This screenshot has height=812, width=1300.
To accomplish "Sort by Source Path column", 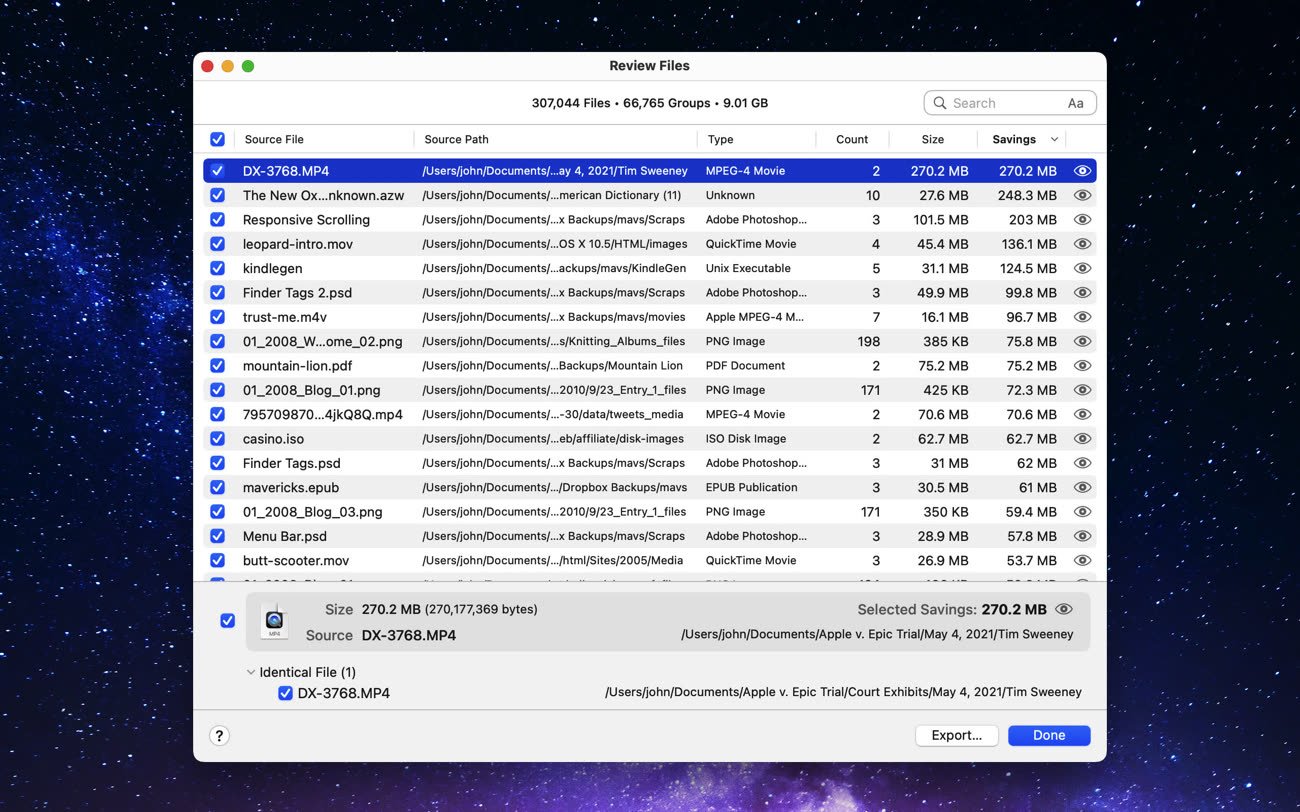I will click(456, 140).
